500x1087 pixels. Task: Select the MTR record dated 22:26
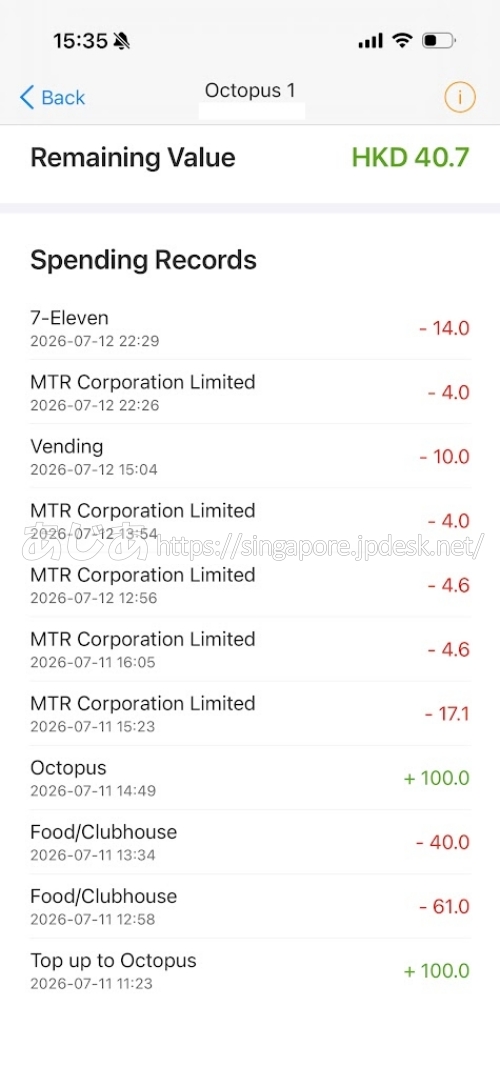pos(250,392)
